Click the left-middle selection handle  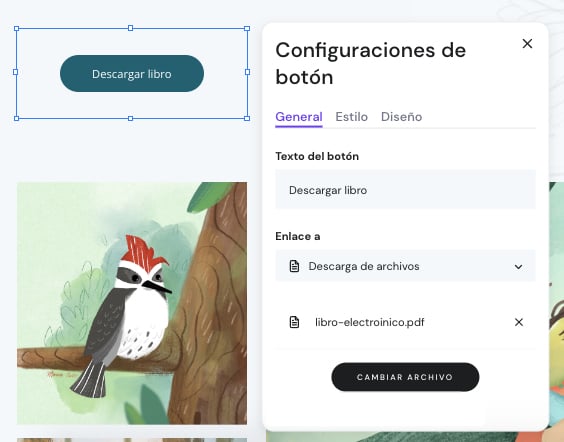[x=15, y=72]
